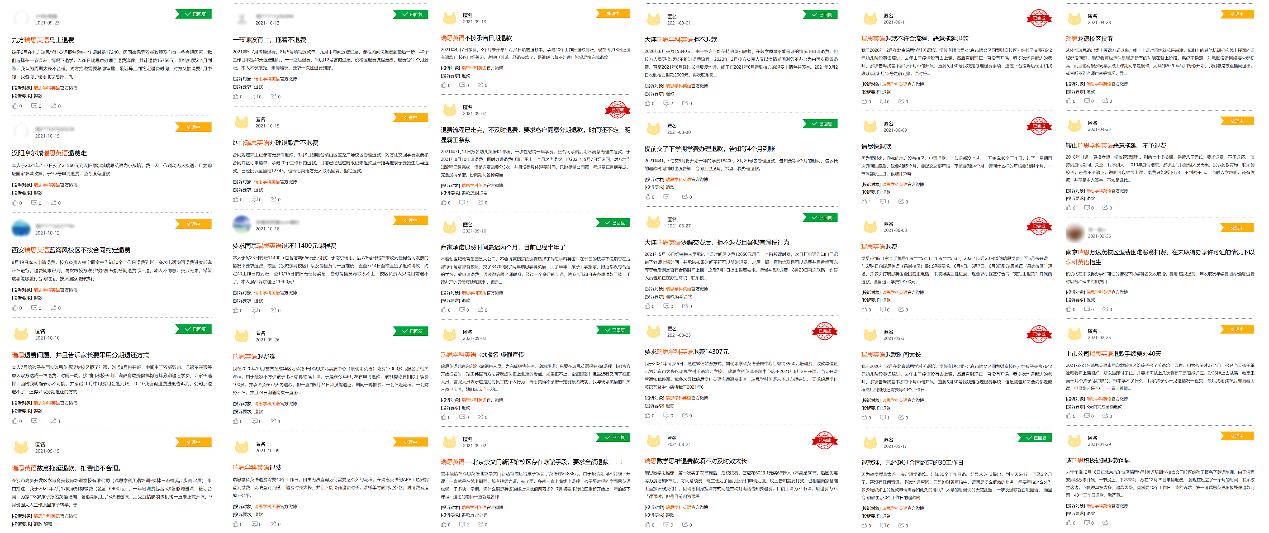Open comments on the top-left complaint post
Image resolution: width=1269 pixels, height=533 pixels.
(37, 105)
